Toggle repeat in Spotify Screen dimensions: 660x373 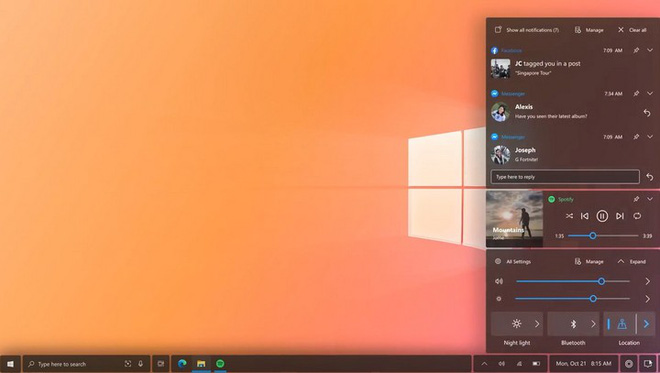637,216
